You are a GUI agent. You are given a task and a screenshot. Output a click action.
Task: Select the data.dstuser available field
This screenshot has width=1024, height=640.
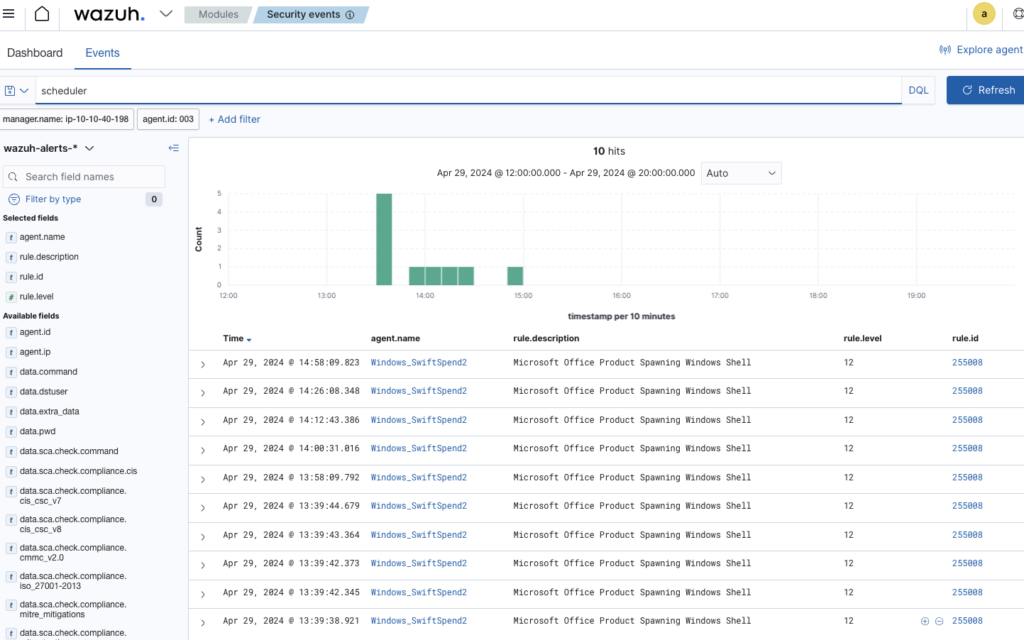click(x=43, y=392)
